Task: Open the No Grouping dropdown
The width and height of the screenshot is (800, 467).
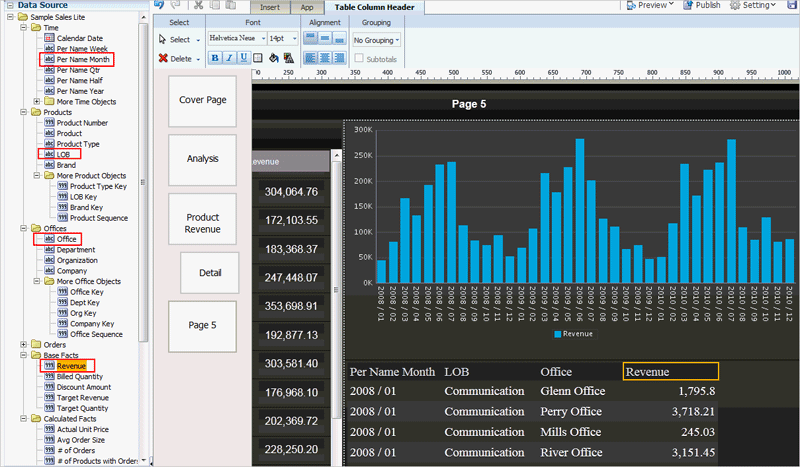Action: point(376,40)
